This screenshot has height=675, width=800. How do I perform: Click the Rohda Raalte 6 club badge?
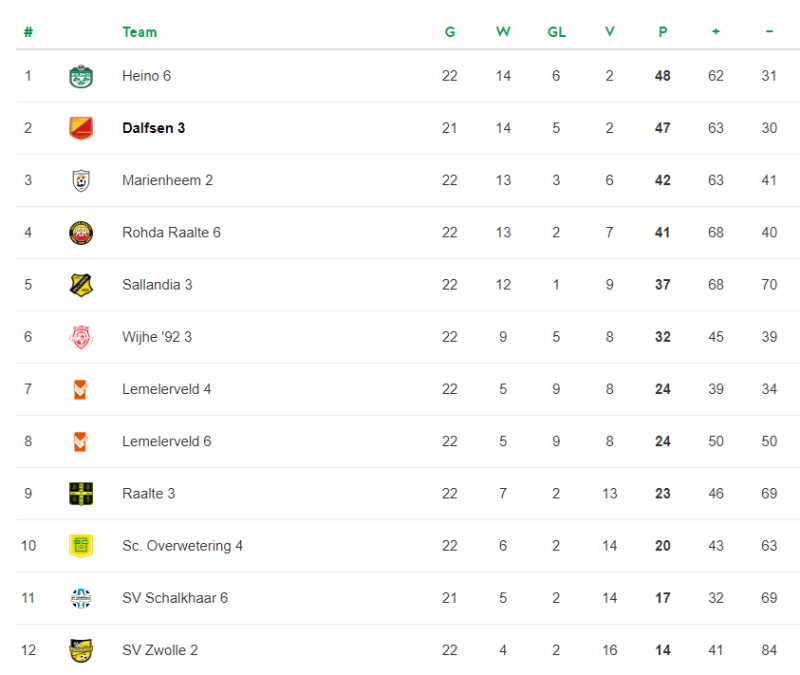pos(81,233)
